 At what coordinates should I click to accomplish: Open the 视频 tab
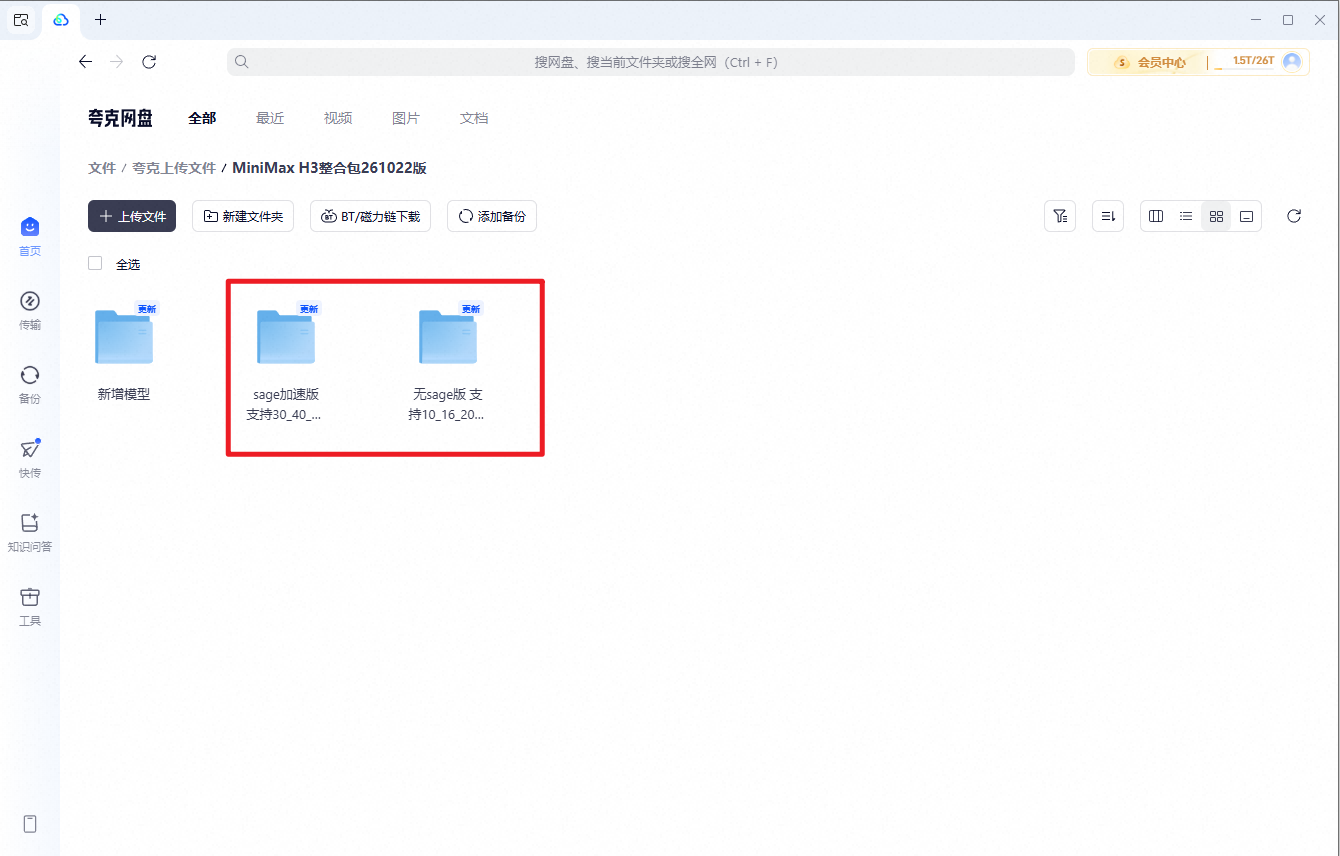coord(338,118)
